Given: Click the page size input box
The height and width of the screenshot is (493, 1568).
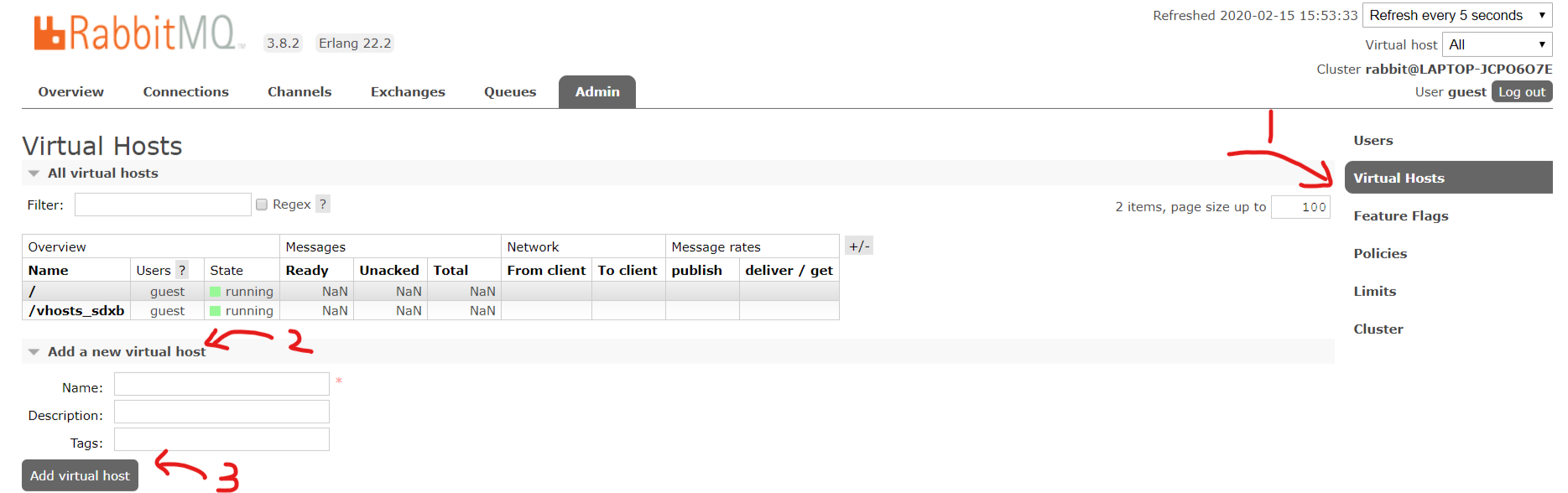Looking at the screenshot, I should tap(1300, 207).
